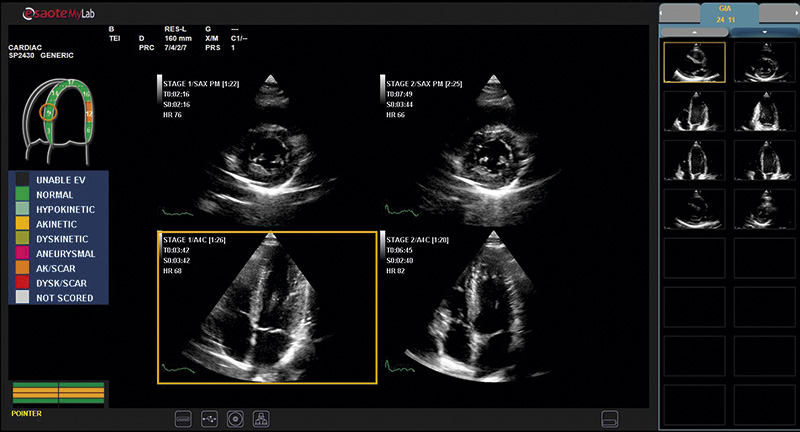Image resolution: width=800 pixels, height=432 pixels.
Task: Select segment 17 at the heart diagram apex
Action: (70, 82)
